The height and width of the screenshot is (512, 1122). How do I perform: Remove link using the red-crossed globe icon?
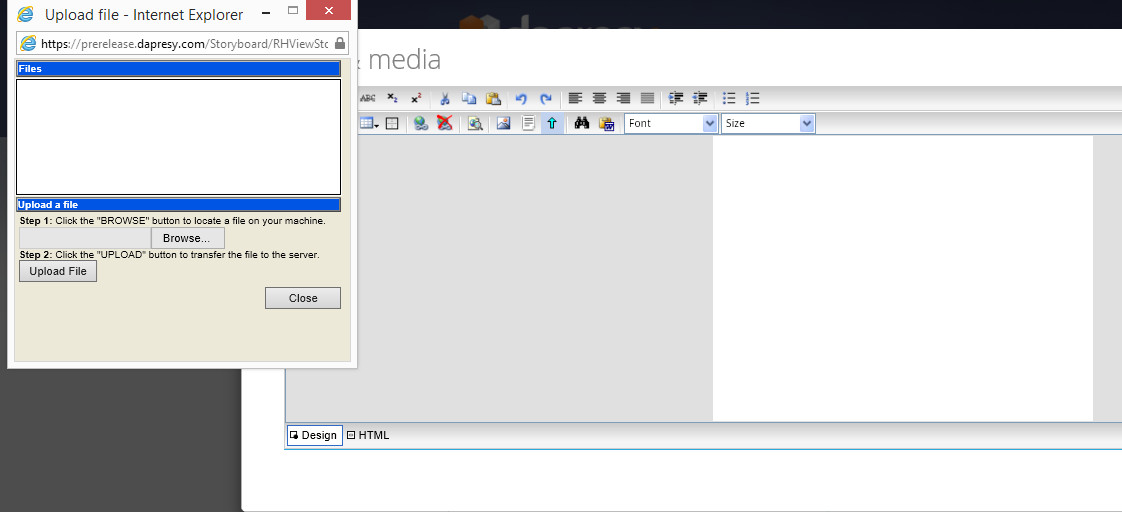tap(445, 123)
